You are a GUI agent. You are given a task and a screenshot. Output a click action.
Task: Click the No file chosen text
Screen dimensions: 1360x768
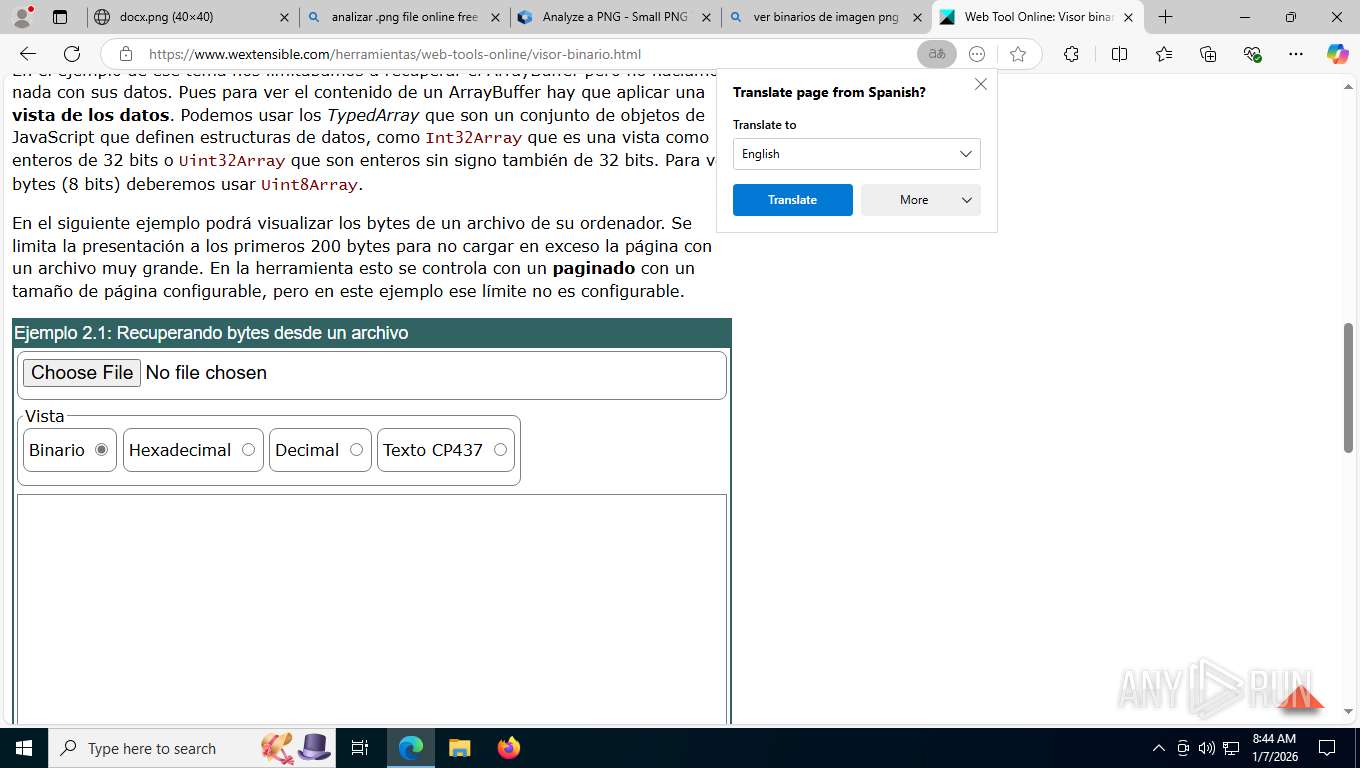click(206, 373)
